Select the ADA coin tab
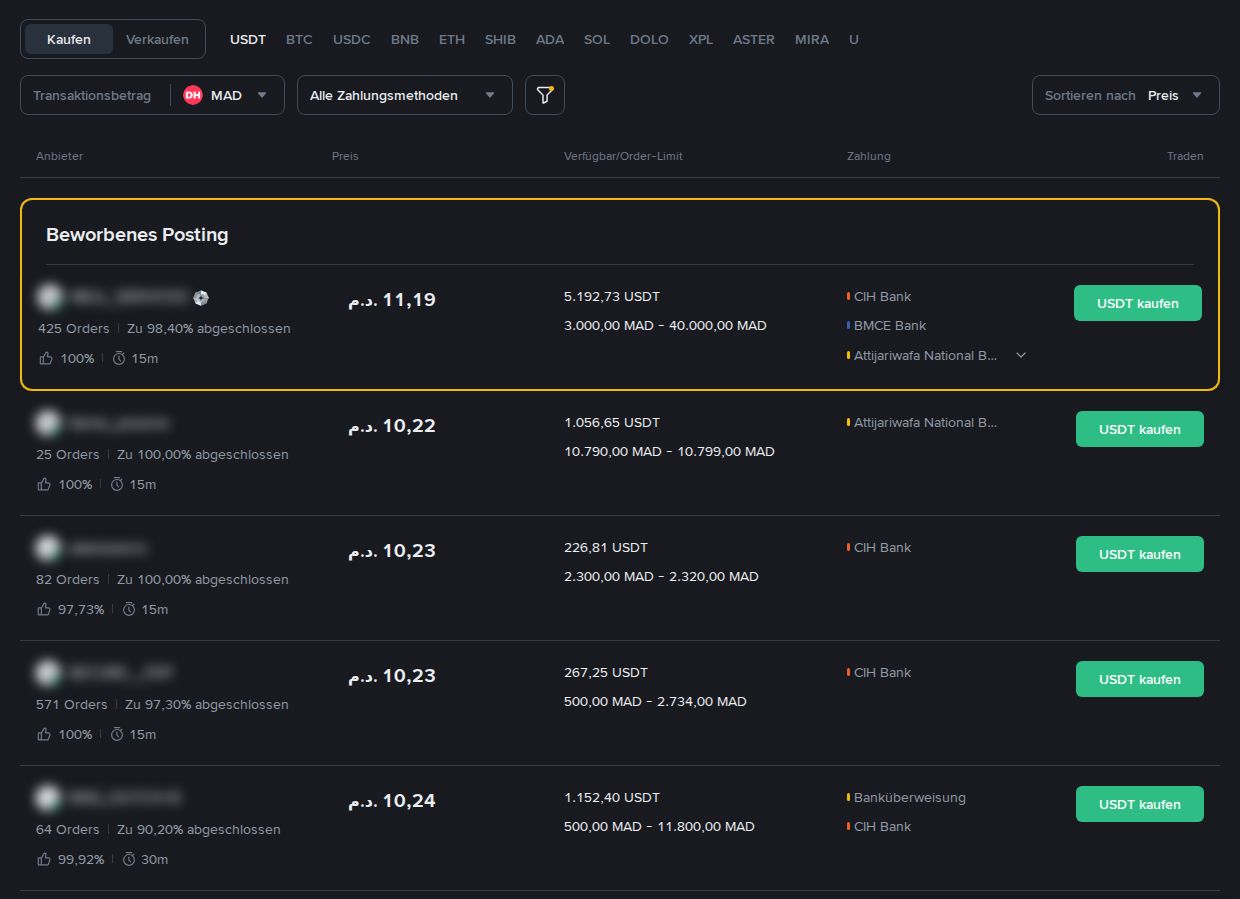Image resolution: width=1240 pixels, height=899 pixels. pyautogui.click(x=550, y=40)
